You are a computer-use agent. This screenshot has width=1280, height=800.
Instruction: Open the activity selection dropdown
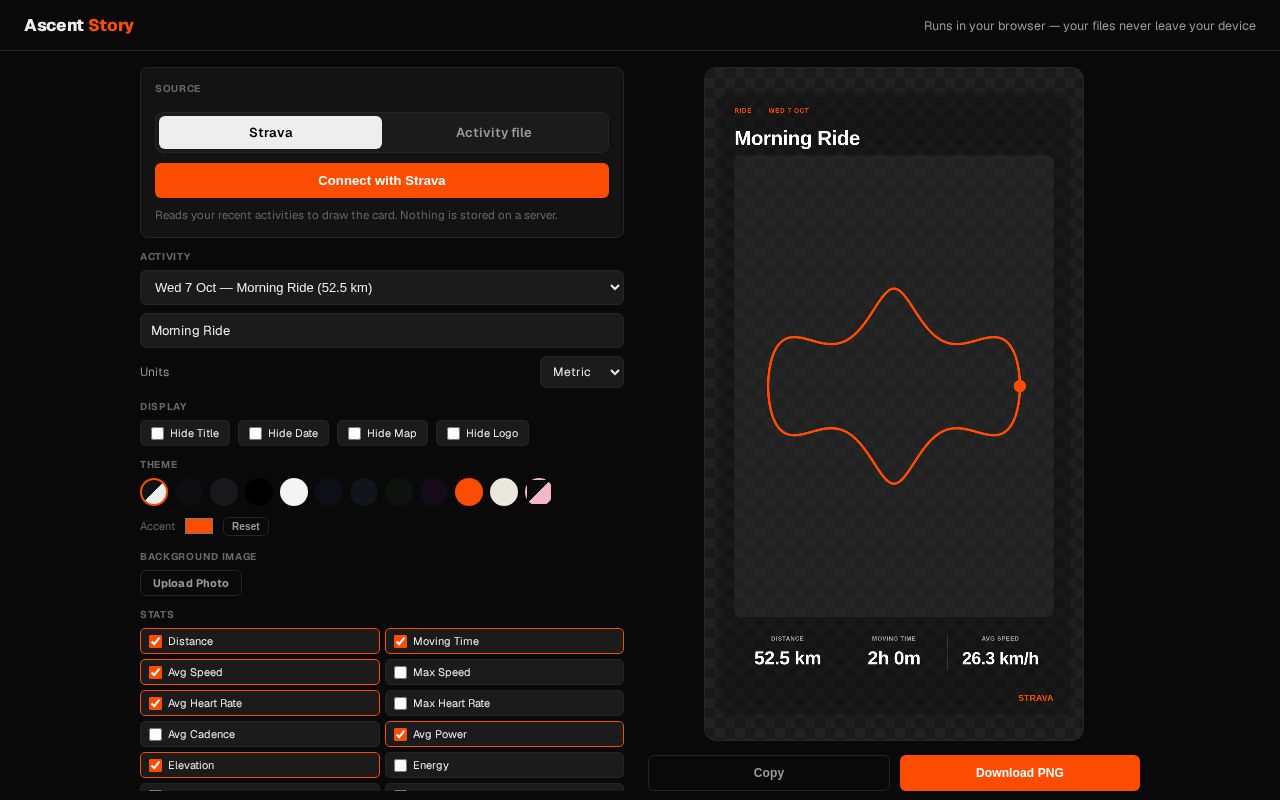tap(382, 287)
